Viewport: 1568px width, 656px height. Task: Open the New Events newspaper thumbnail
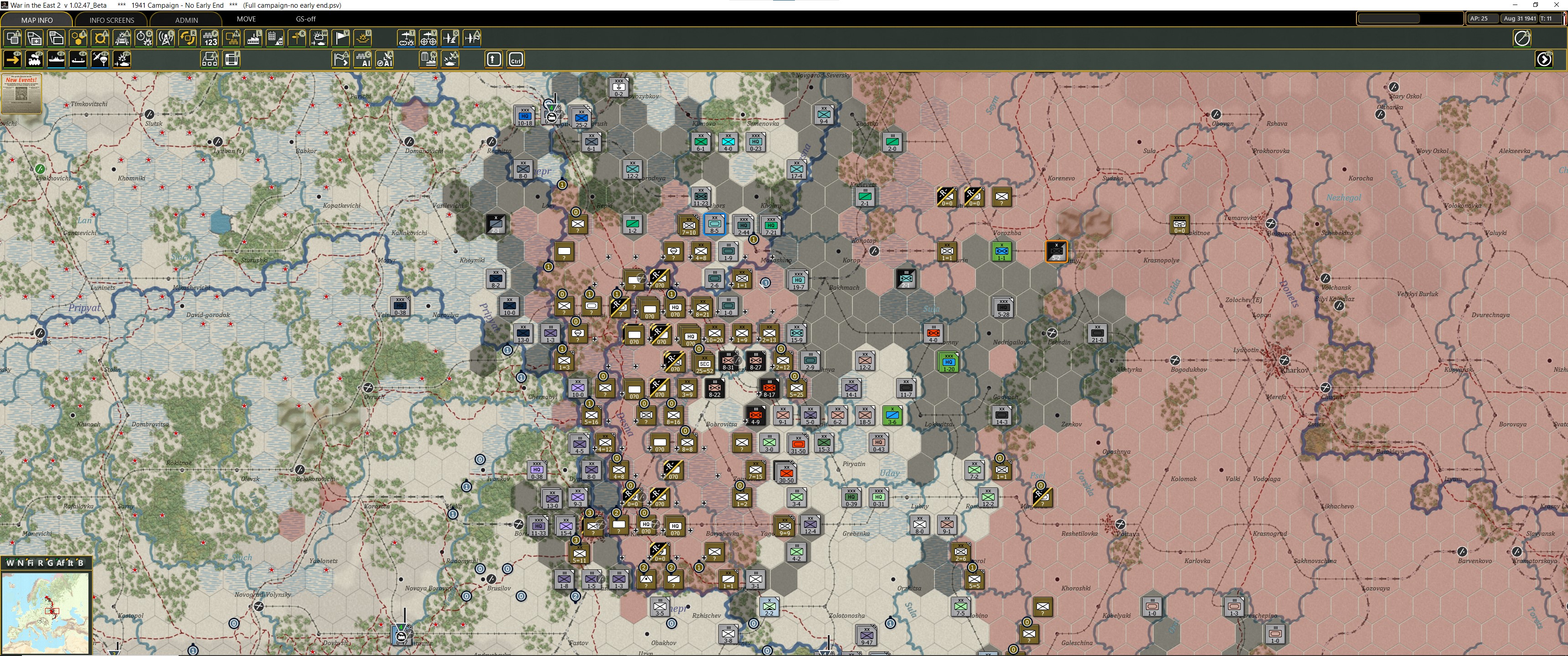coord(21,93)
